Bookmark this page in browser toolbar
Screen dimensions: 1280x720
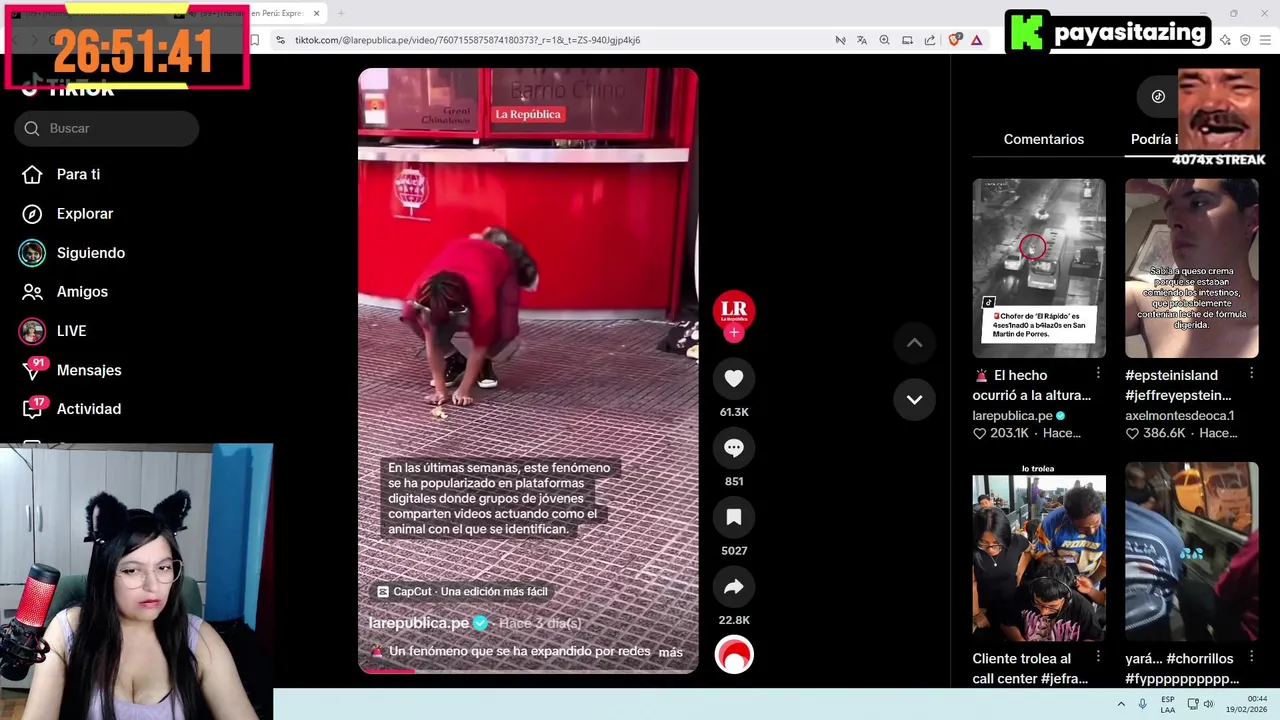coord(255,40)
